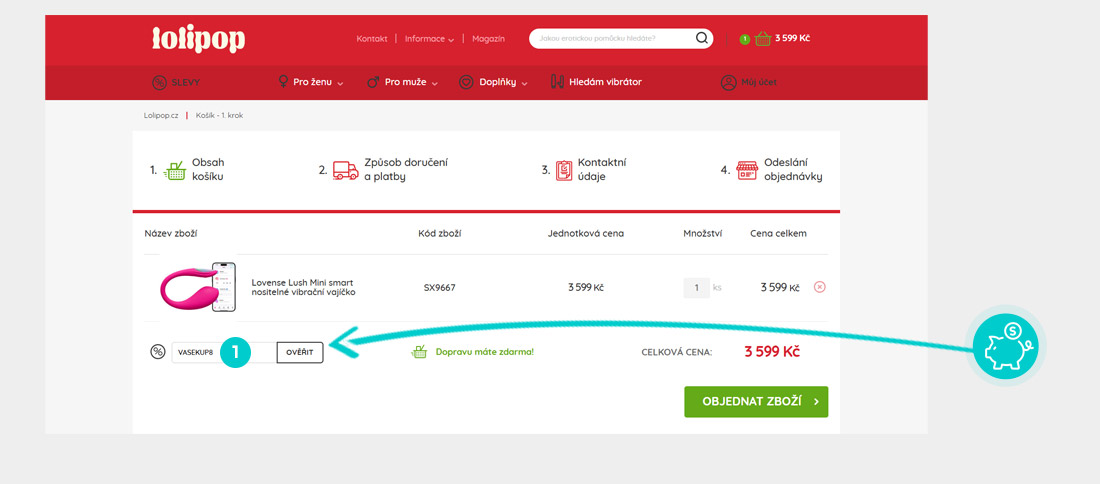The height and width of the screenshot is (484, 1100).
Task: Expand the Pro muže menu
Action: tap(403, 82)
